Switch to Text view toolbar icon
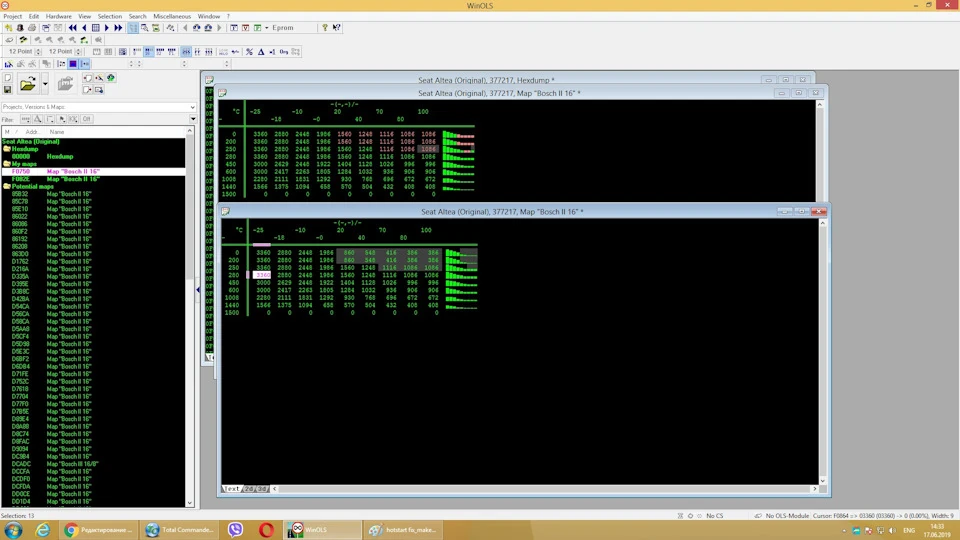 [x=234, y=28]
